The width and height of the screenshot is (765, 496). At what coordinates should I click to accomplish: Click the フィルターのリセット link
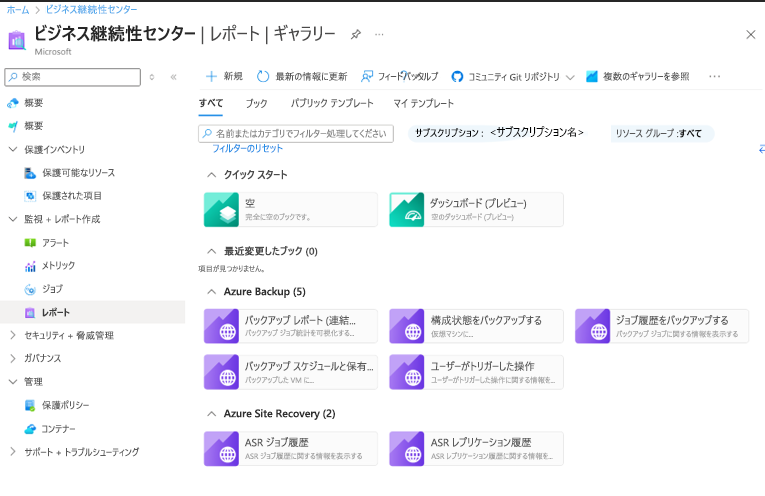[x=247, y=149]
